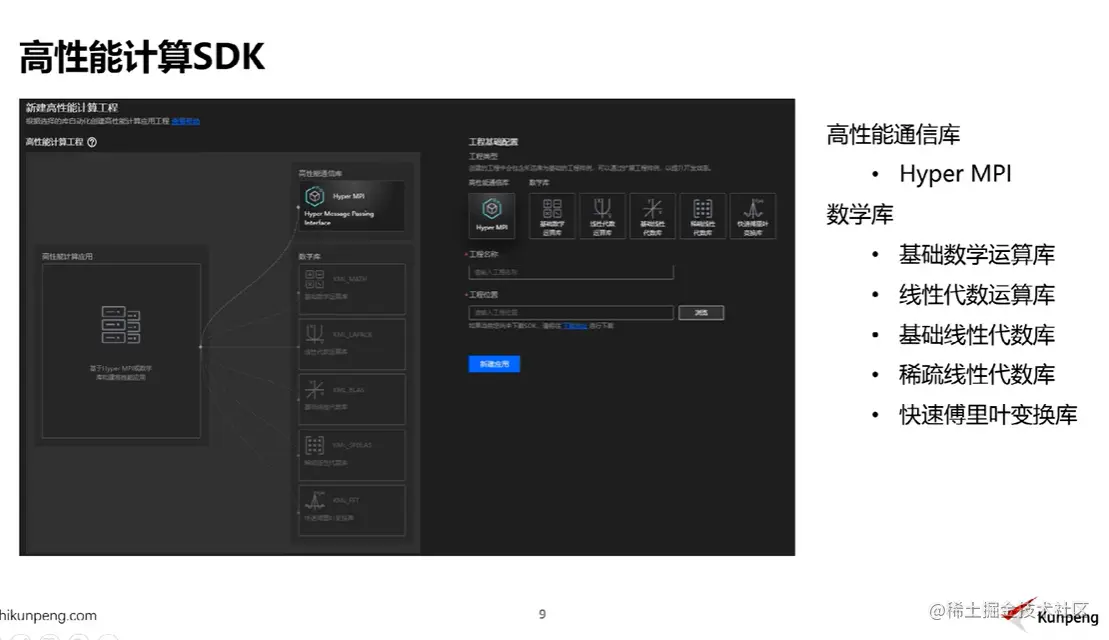
Task: Select the Hyper MPI project type tile
Action: (x=492, y=215)
